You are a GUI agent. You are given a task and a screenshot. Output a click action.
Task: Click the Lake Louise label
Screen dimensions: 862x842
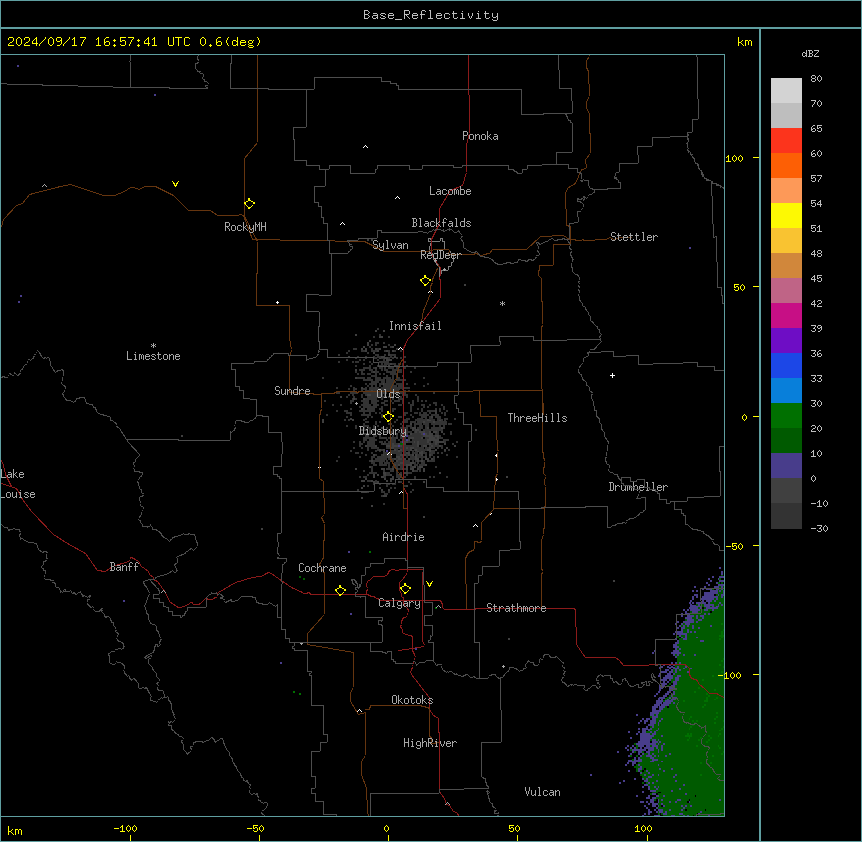(x=16, y=484)
